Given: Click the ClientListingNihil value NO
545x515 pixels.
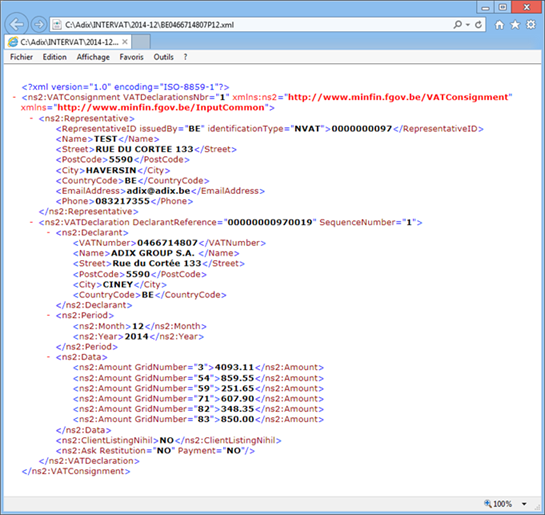Looking at the screenshot, I should pyautogui.click(x=166, y=440).
